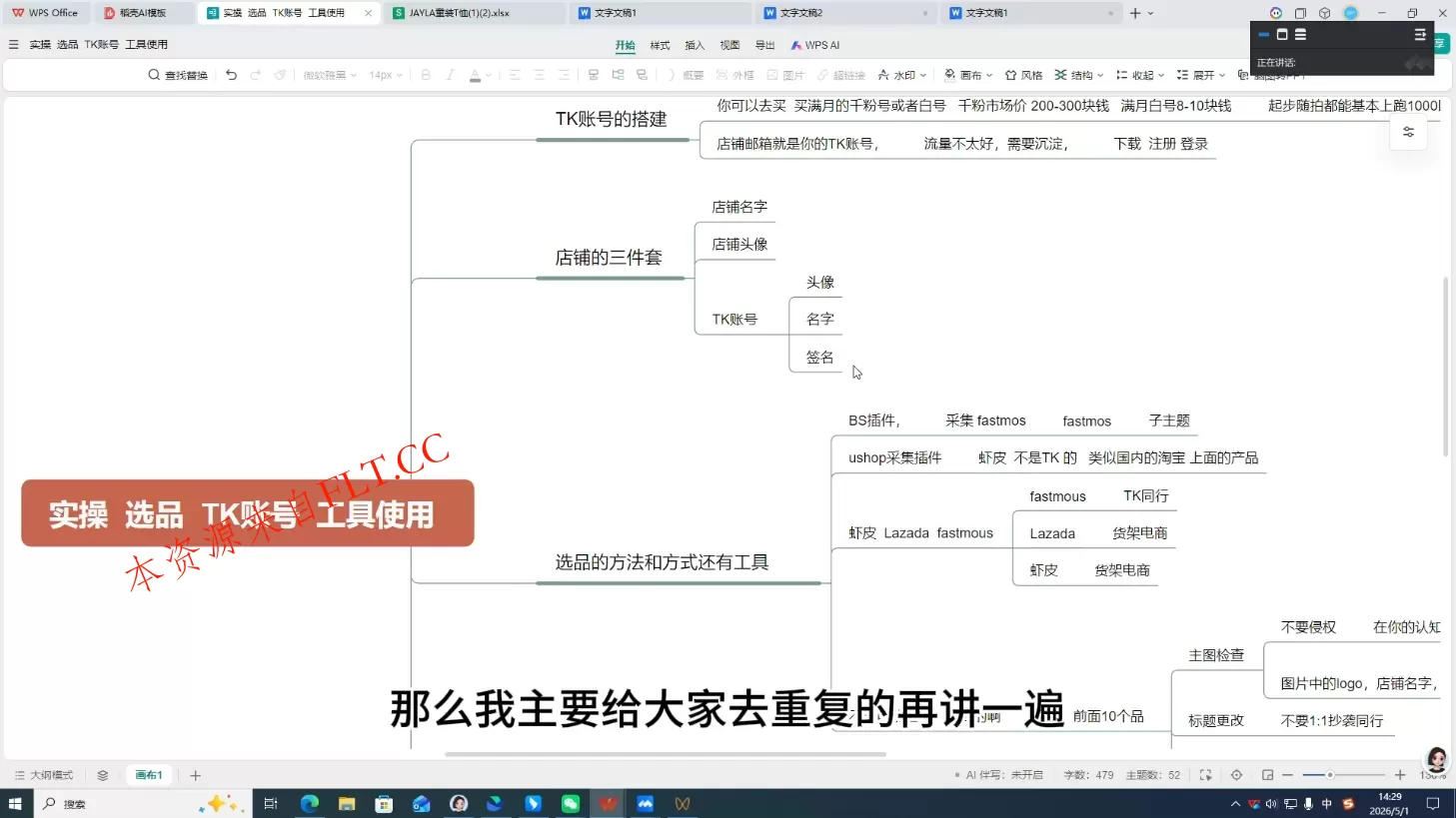Undo the last action

click(x=231, y=75)
